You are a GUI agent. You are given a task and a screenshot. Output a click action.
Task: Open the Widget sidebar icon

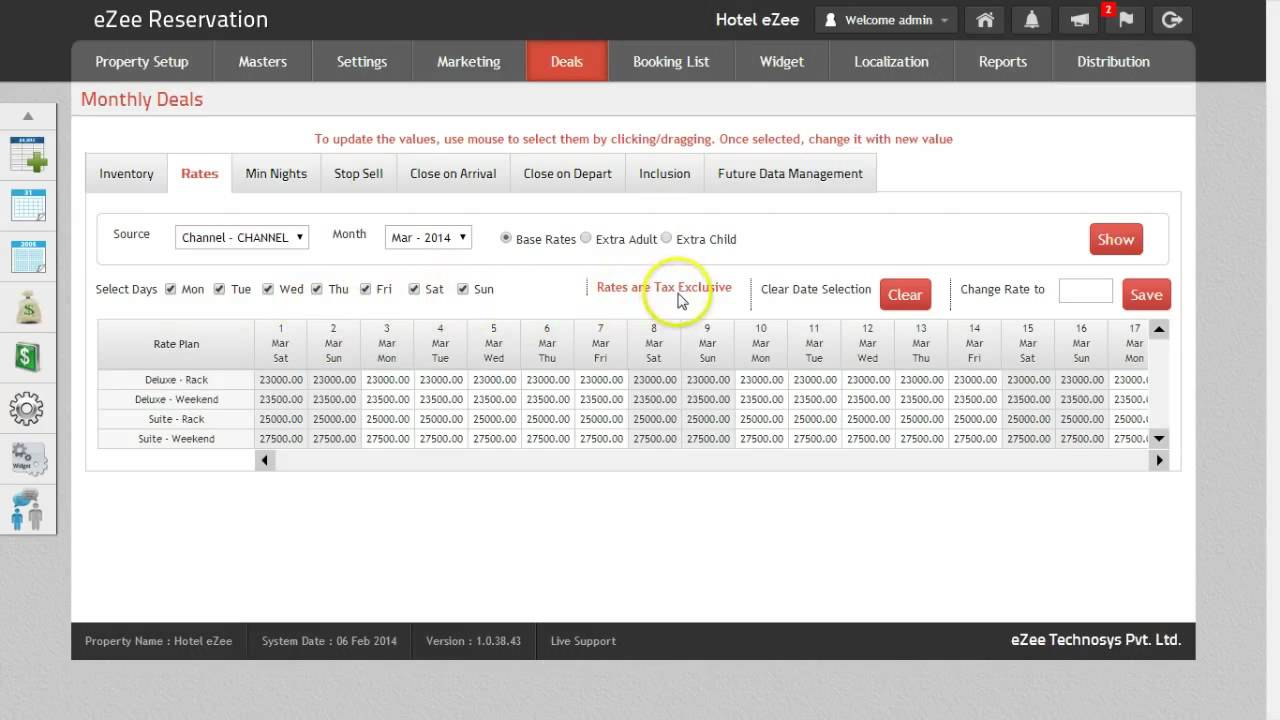tap(28, 459)
